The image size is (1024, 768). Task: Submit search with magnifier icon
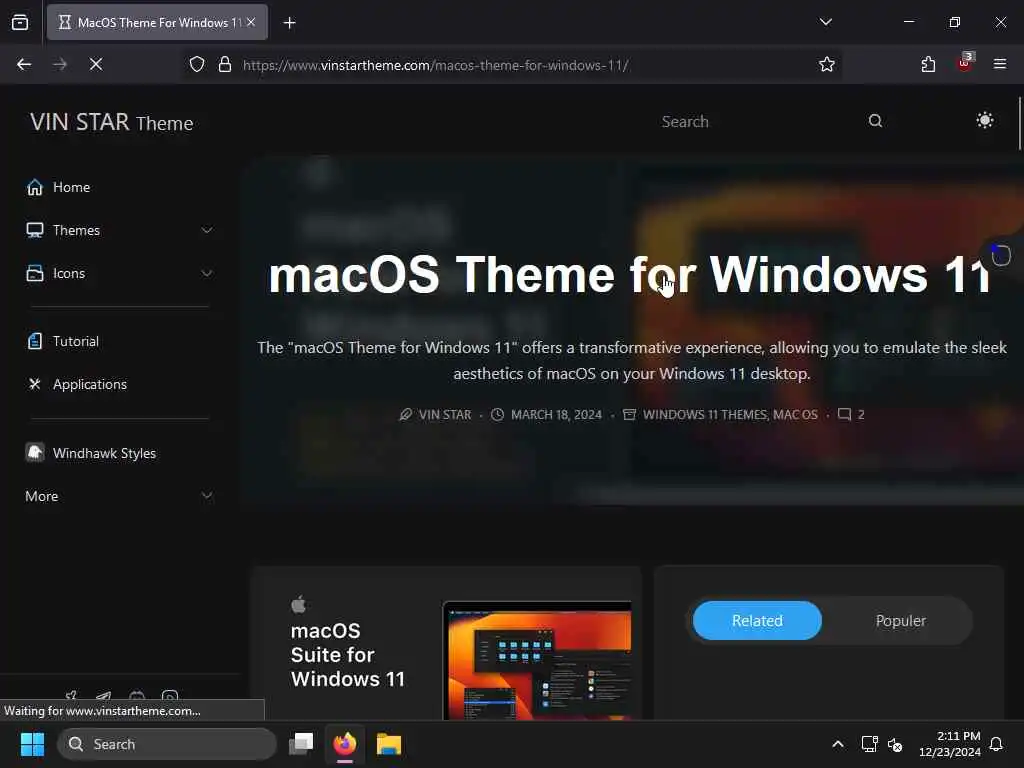click(875, 121)
